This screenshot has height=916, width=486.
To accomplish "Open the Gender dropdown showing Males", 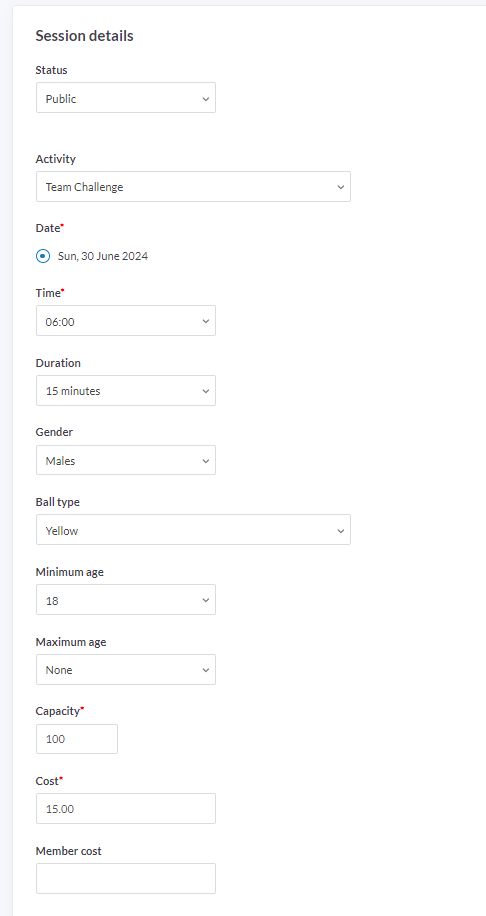I will [126, 460].
